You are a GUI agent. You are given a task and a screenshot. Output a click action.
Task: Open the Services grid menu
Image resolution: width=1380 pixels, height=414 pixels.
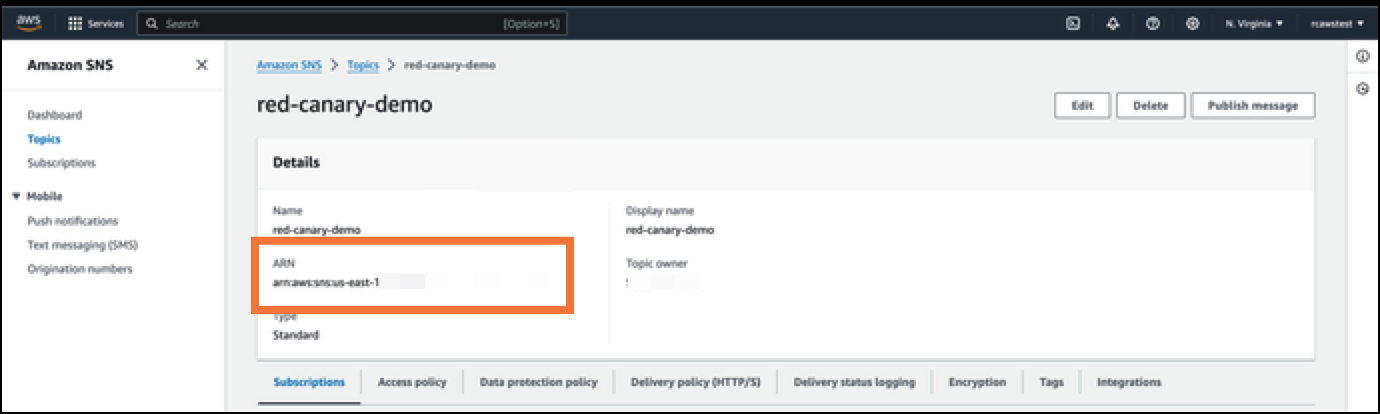tap(95, 23)
